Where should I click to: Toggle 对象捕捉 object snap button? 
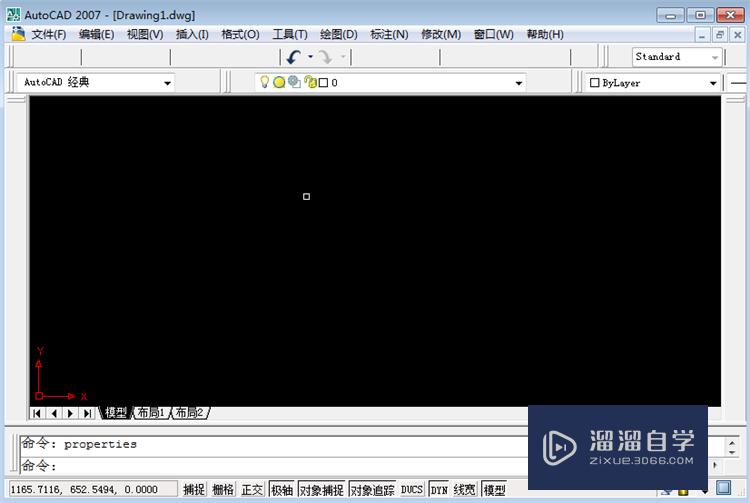point(321,490)
